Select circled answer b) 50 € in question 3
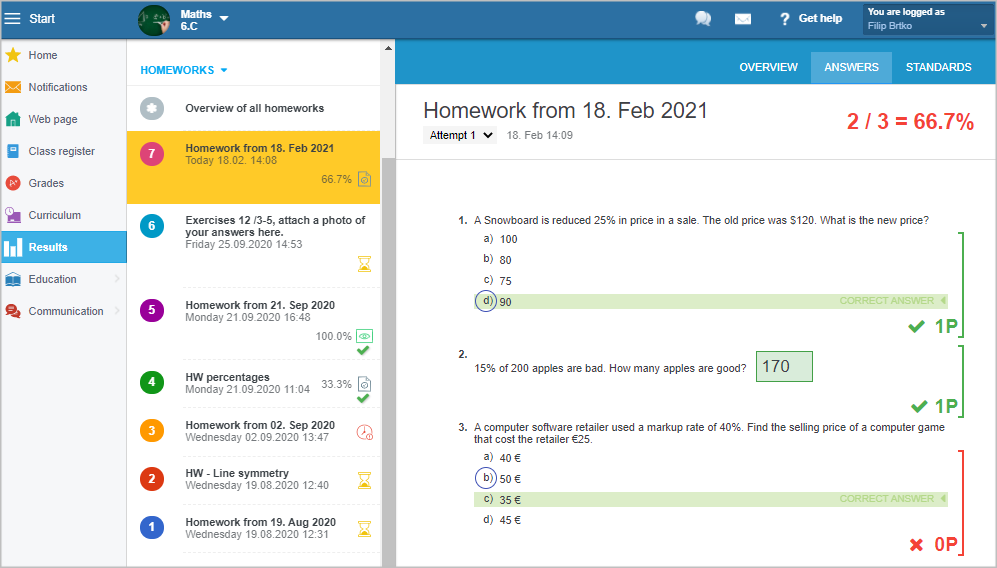997x568 pixels. (498, 478)
